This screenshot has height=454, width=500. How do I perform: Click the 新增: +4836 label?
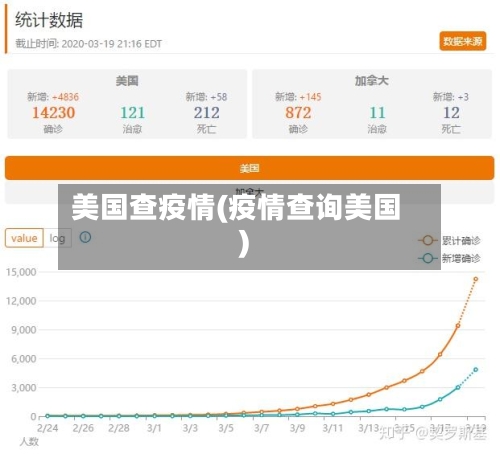[x=53, y=97]
